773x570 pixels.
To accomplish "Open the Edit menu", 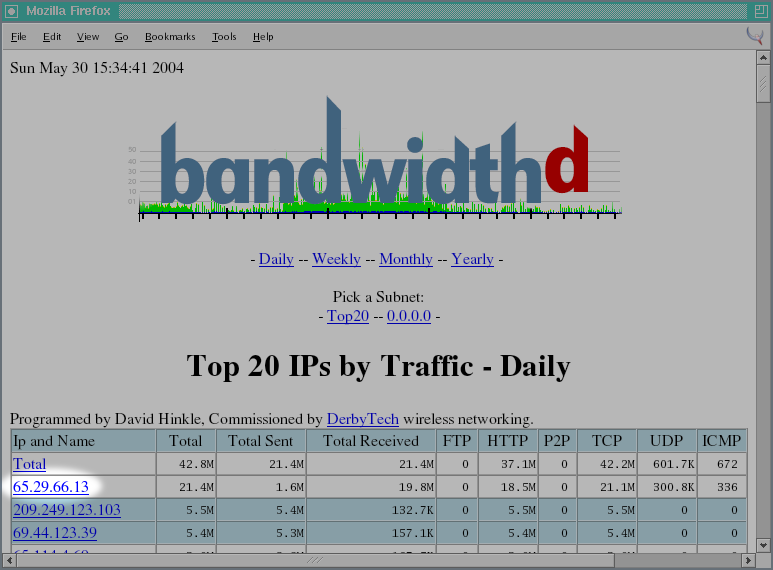I will (52, 36).
